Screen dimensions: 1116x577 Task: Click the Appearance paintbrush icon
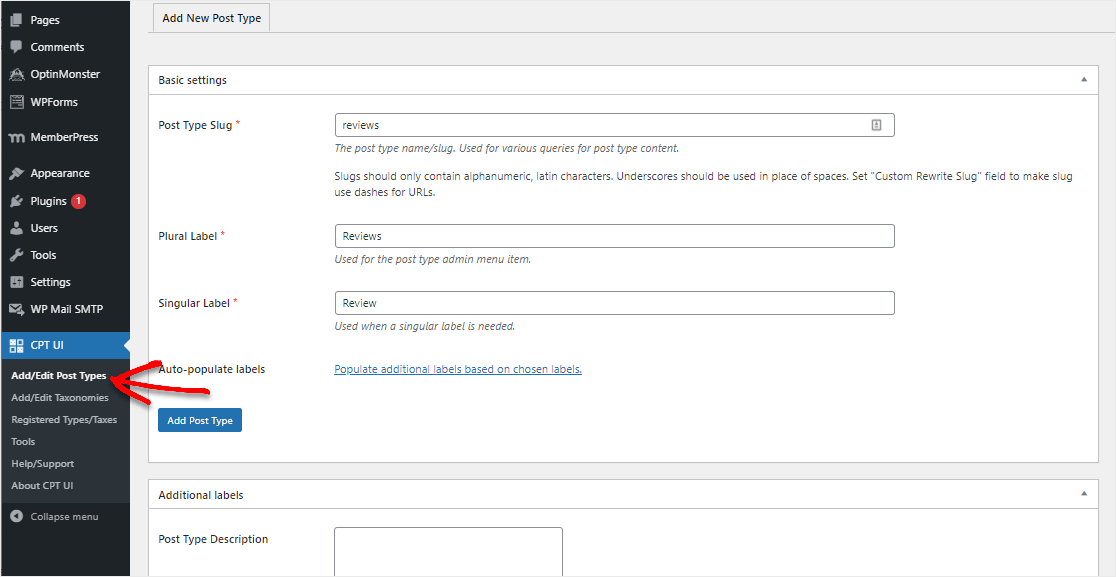pos(16,173)
